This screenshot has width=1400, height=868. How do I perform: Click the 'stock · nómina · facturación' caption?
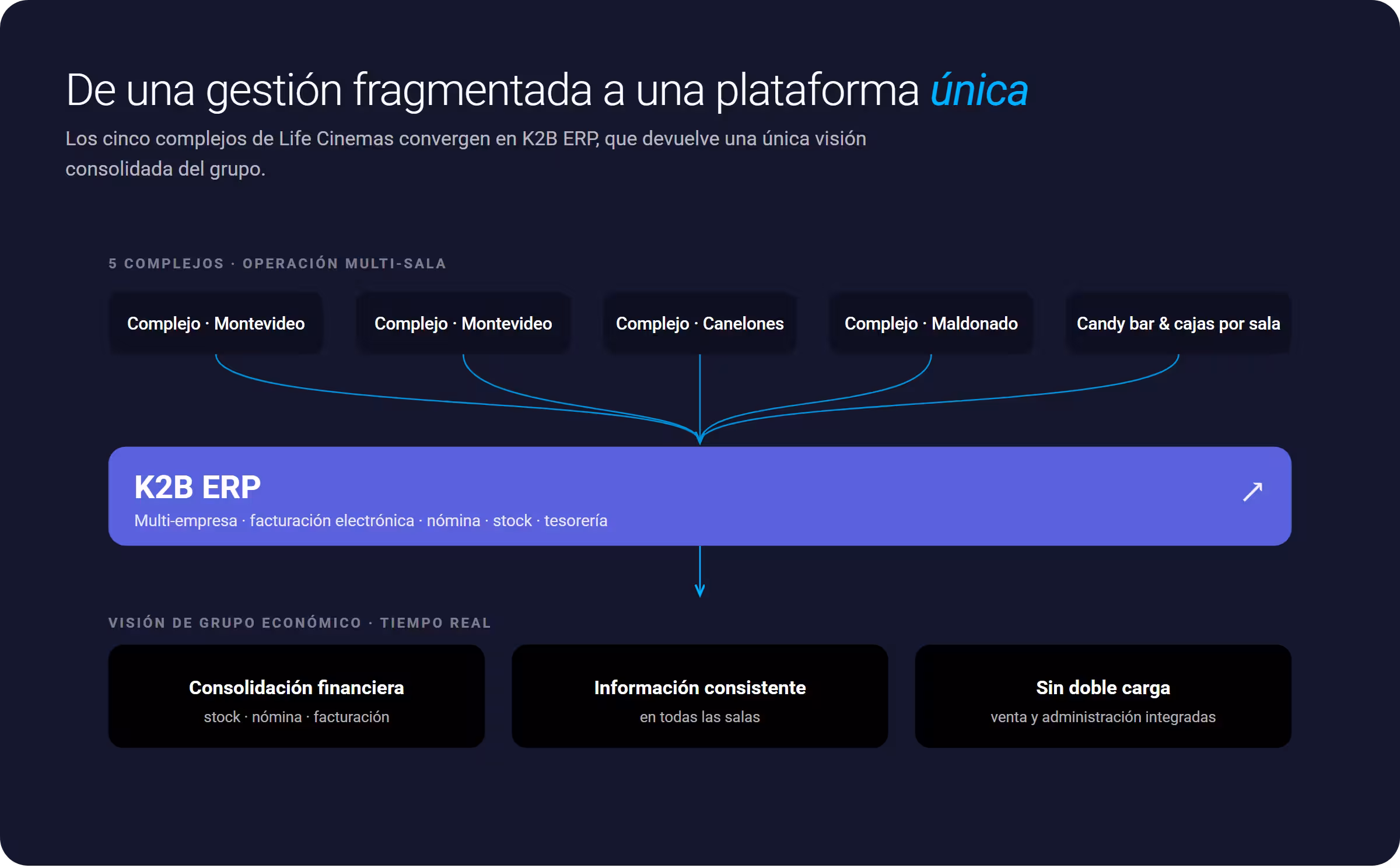coord(296,717)
